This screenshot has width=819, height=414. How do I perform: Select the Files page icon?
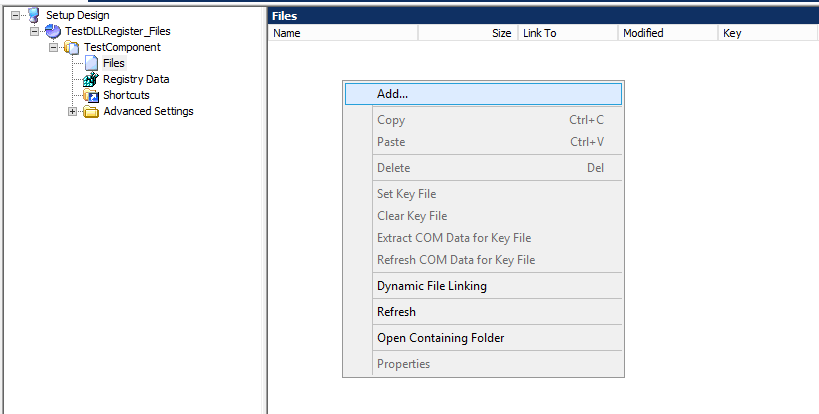(91, 63)
